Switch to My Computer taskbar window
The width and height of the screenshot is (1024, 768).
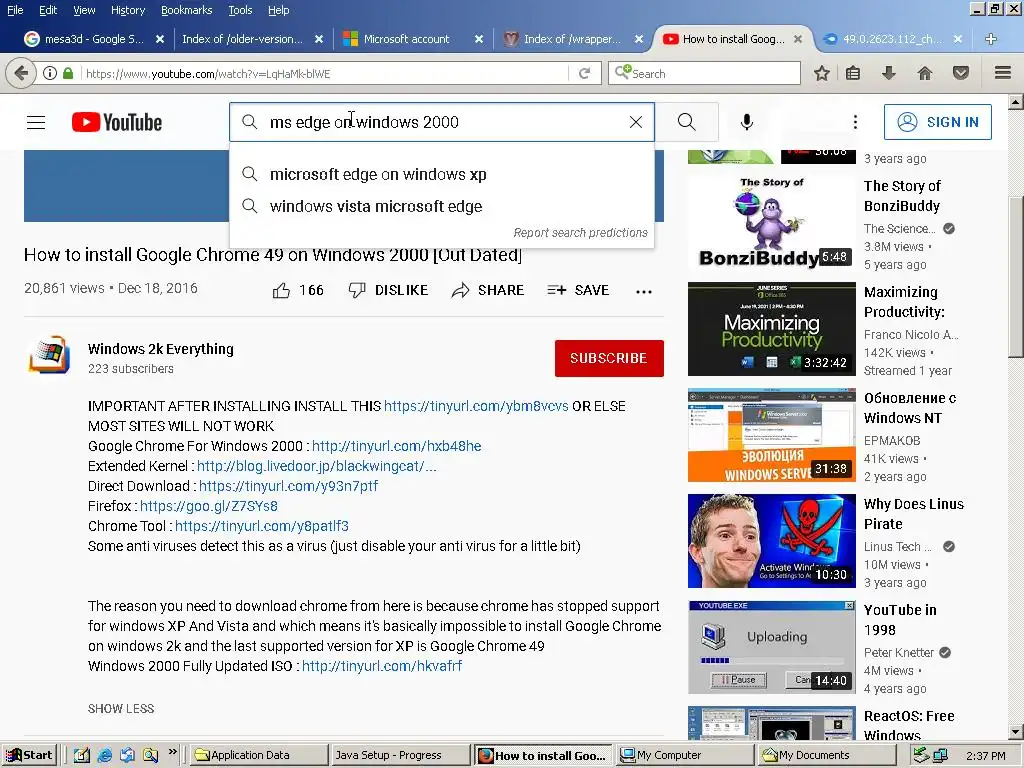[x=685, y=755]
